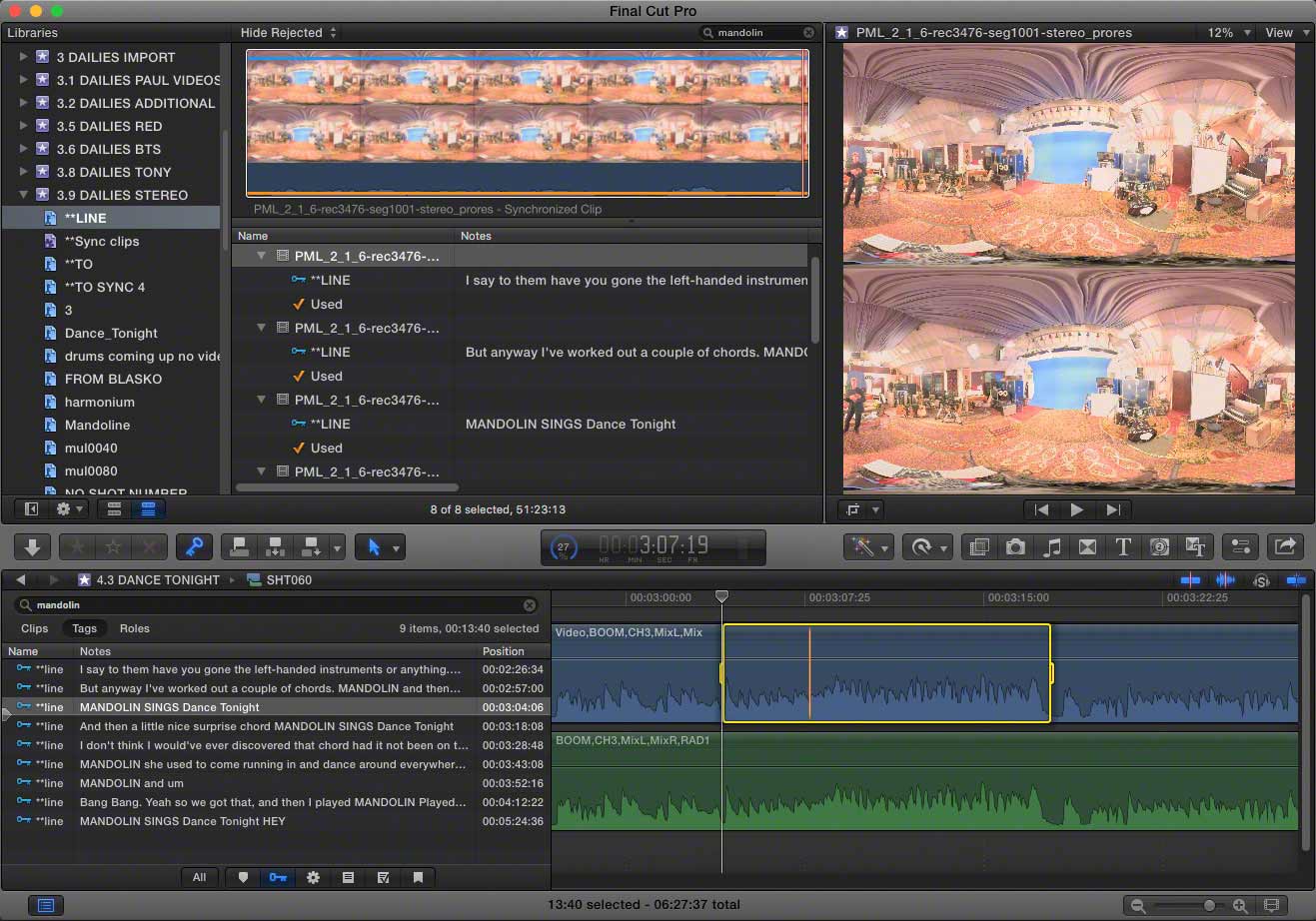
Task: Show the Inspector sliders icon
Action: (1240, 546)
